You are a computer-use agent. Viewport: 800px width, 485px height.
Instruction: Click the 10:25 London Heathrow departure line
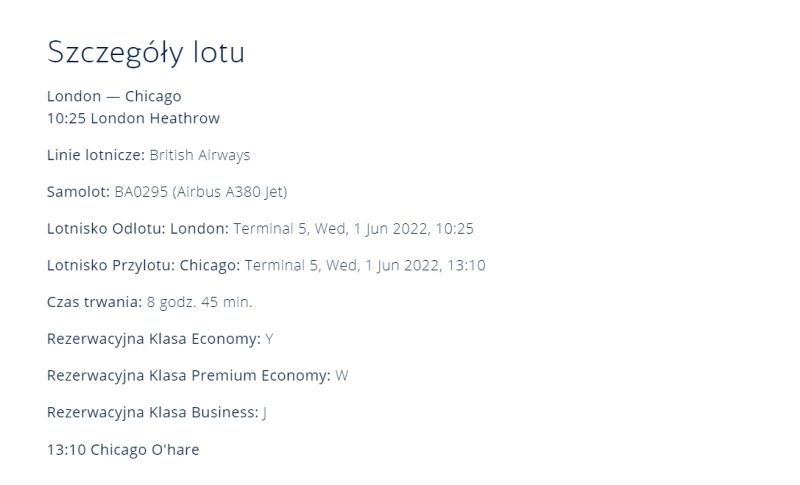coord(133,118)
